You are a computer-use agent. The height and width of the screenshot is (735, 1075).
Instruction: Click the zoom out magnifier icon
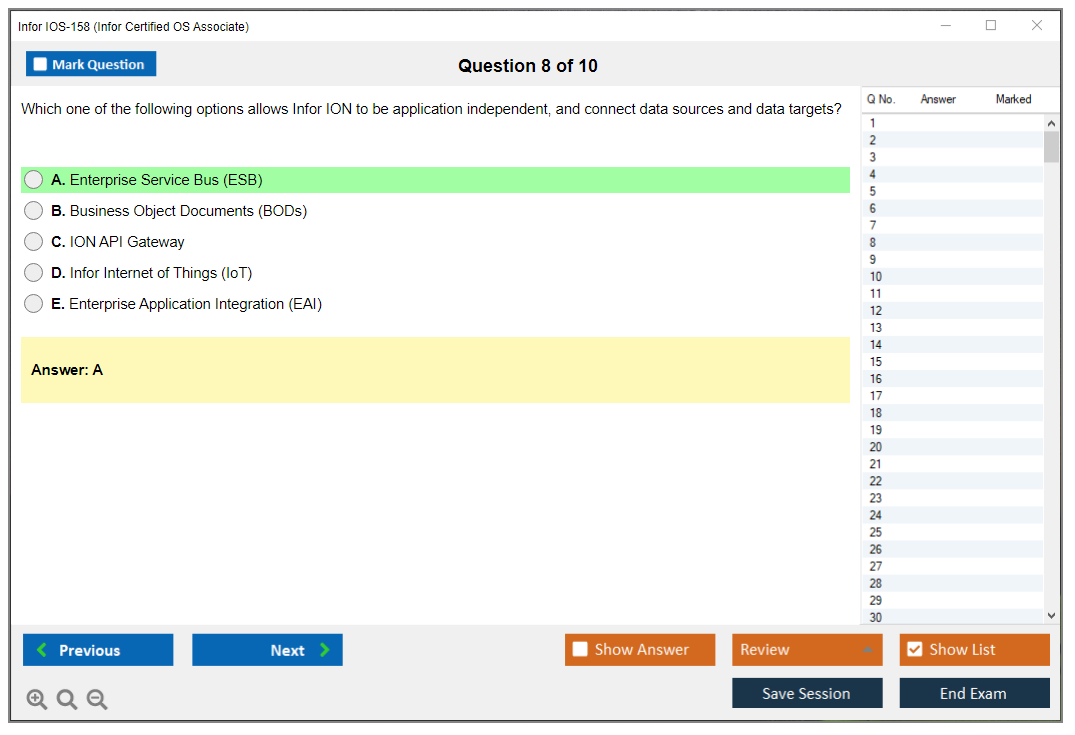pos(97,700)
